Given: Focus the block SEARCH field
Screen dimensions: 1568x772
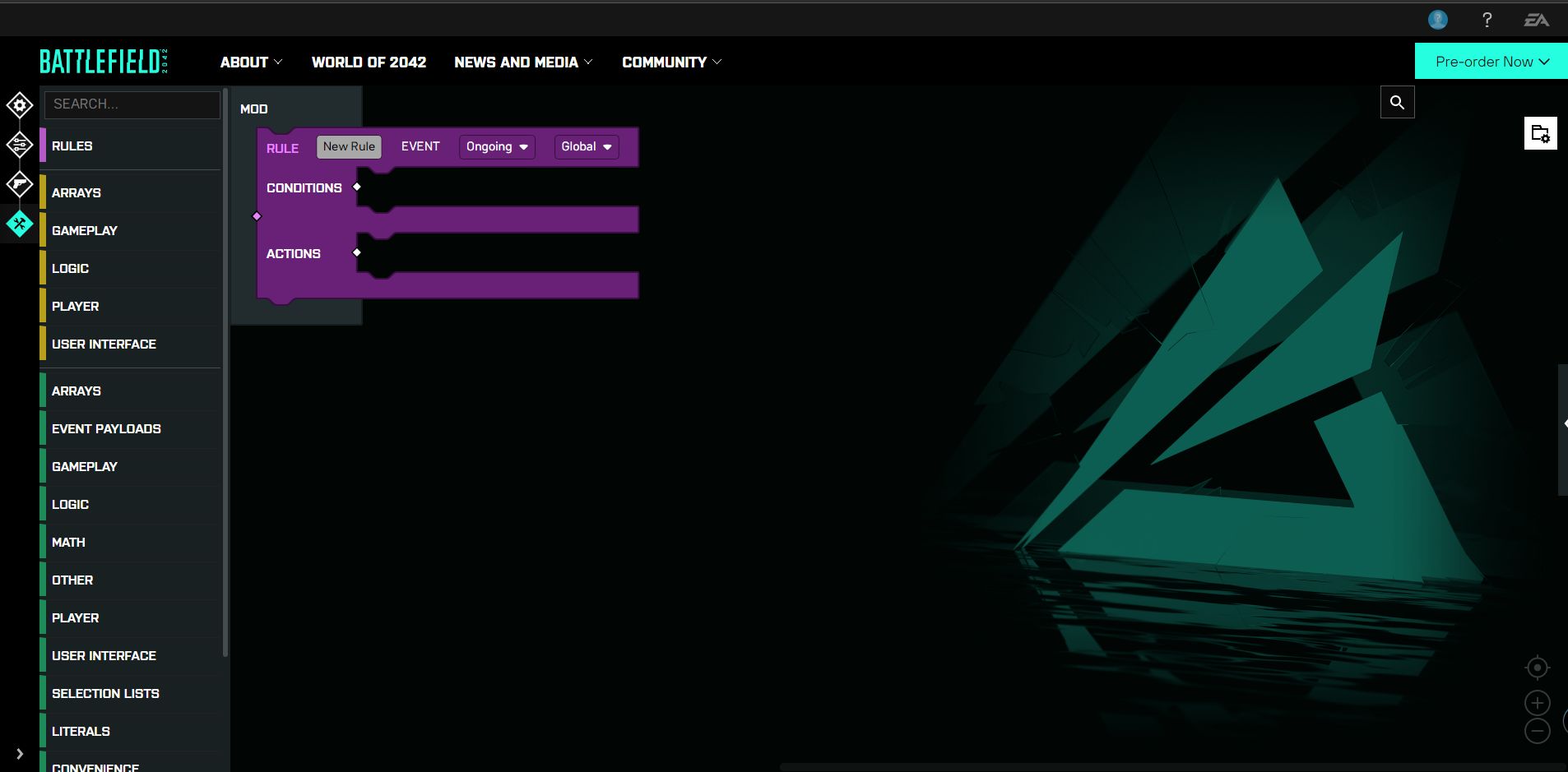Looking at the screenshot, I should (x=132, y=104).
